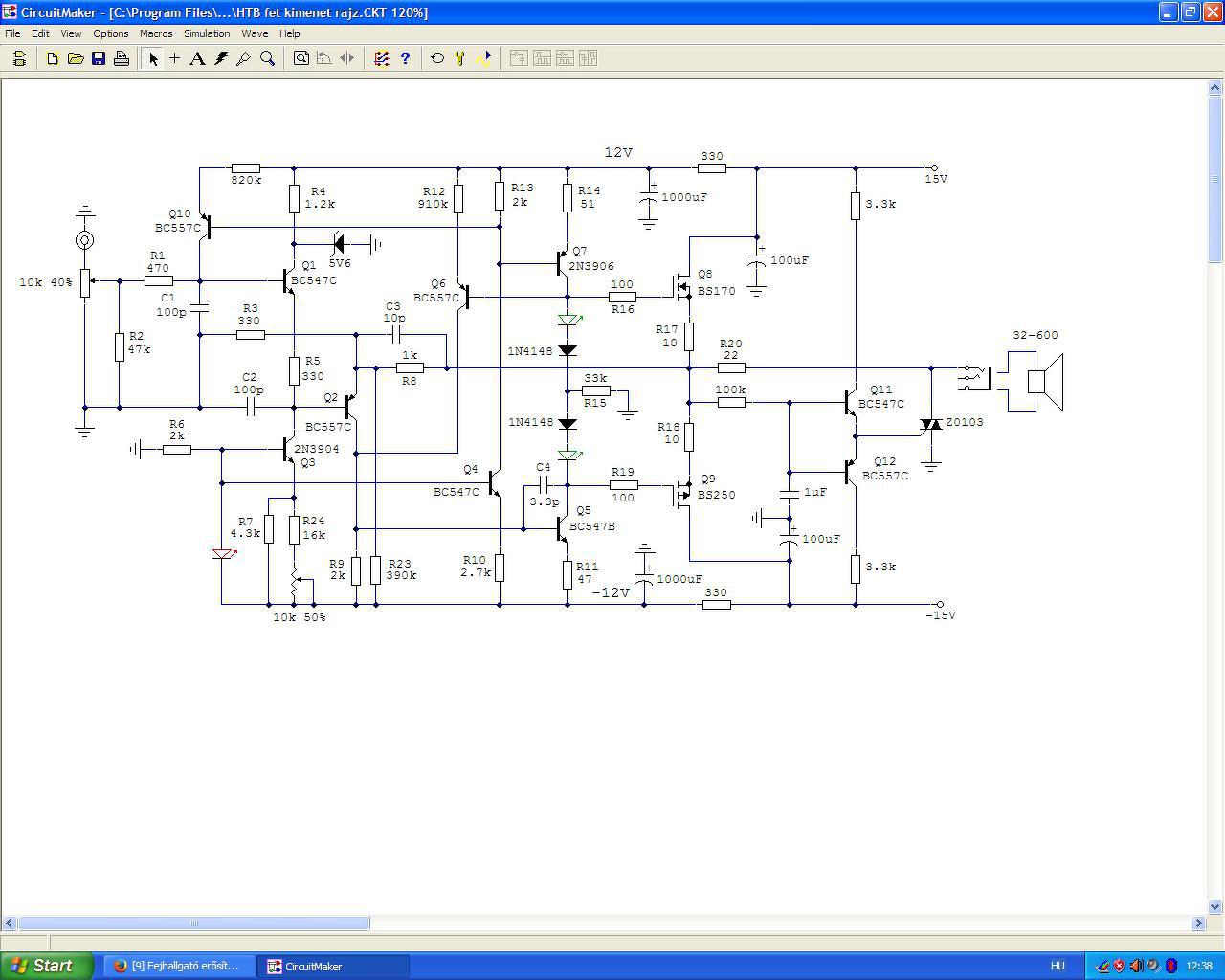Select the Probe tool
This screenshot has height=980, width=1225.
pyautogui.click(x=244, y=58)
